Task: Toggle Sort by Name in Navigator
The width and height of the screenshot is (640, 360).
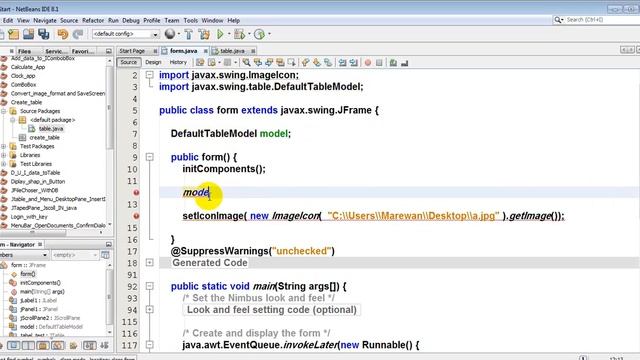Action: (90, 346)
